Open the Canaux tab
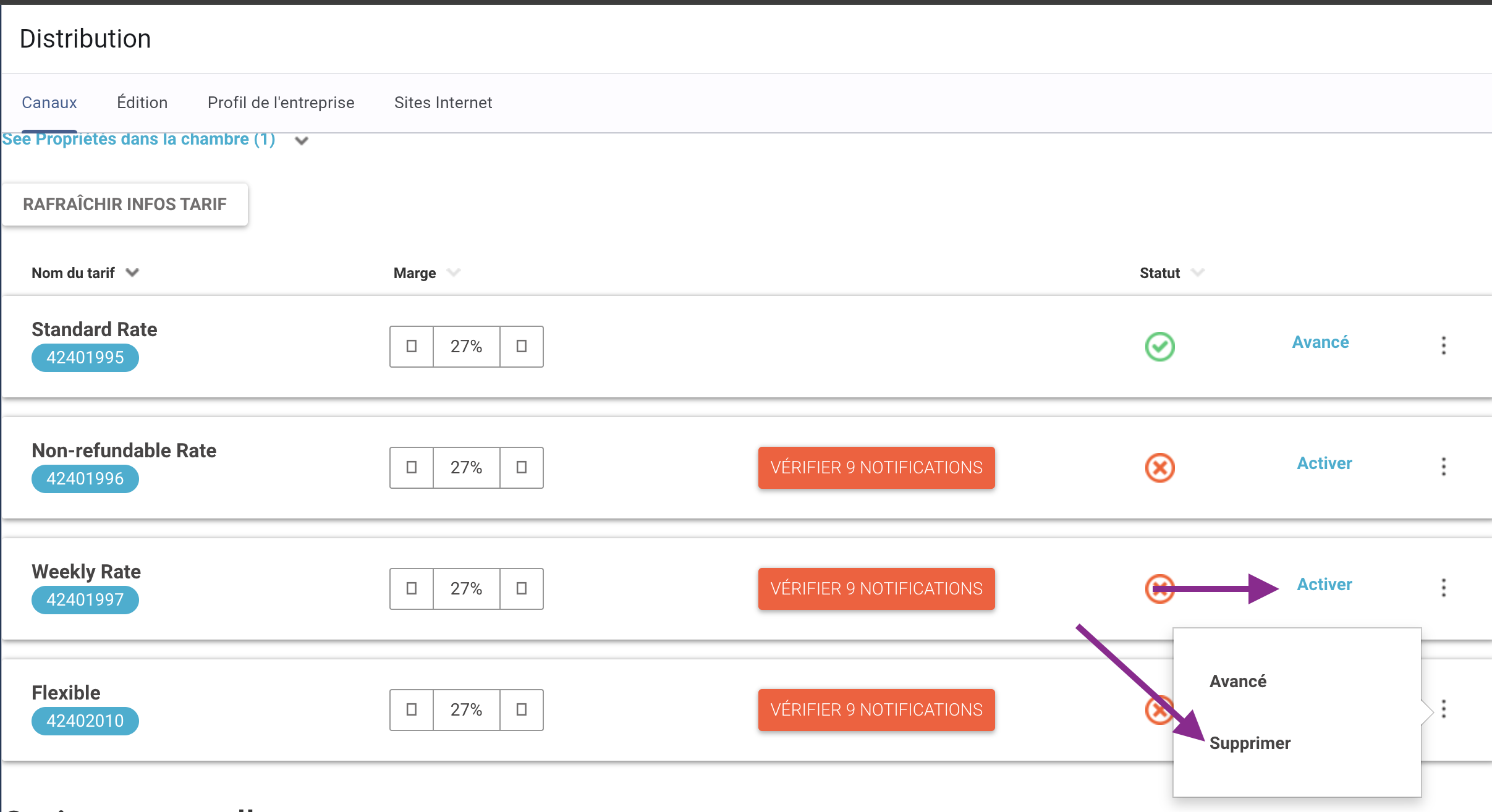This screenshot has width=1492, height=812. pyautogui.click(x=49, y=103)
